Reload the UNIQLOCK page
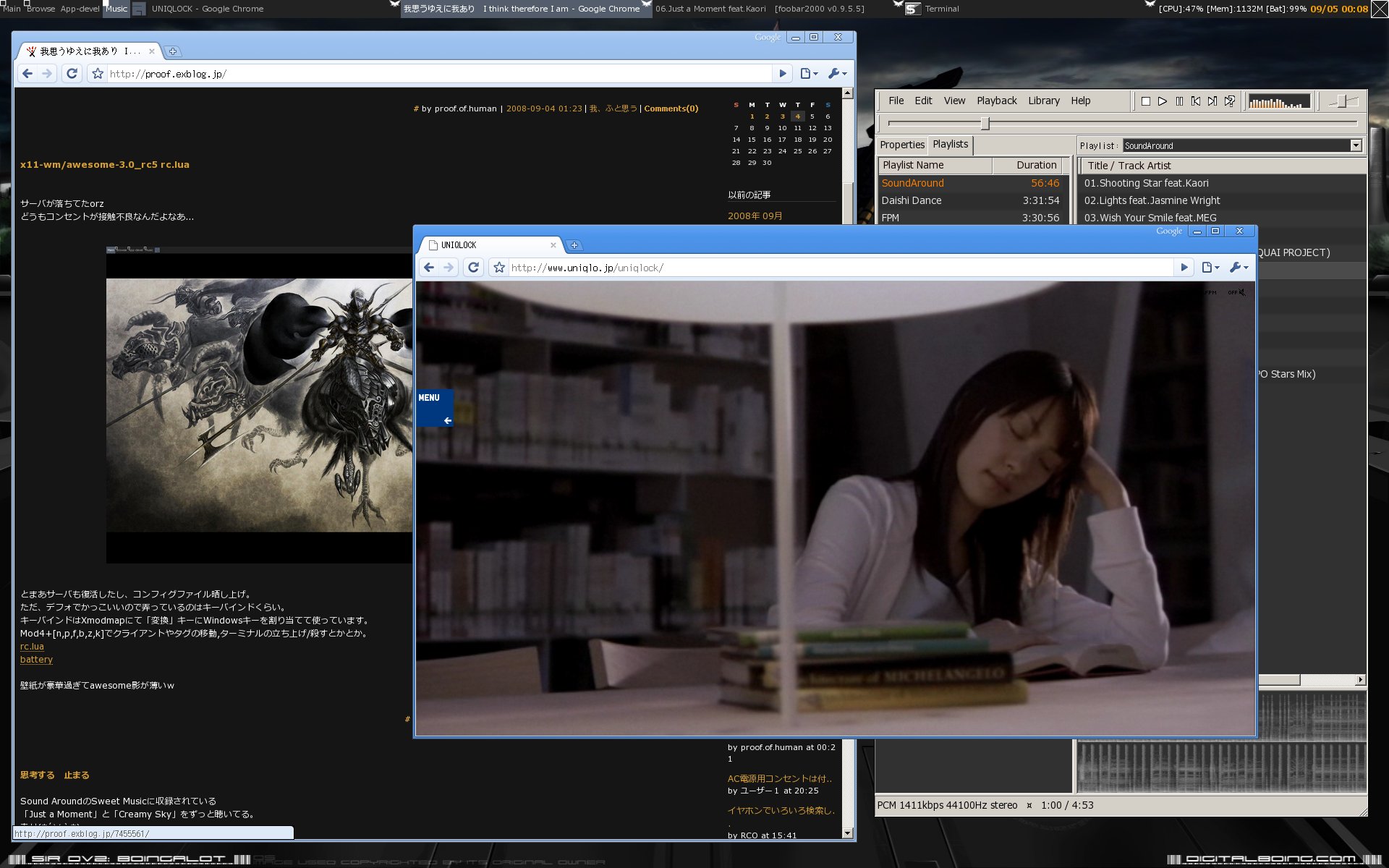 [474, 268]
